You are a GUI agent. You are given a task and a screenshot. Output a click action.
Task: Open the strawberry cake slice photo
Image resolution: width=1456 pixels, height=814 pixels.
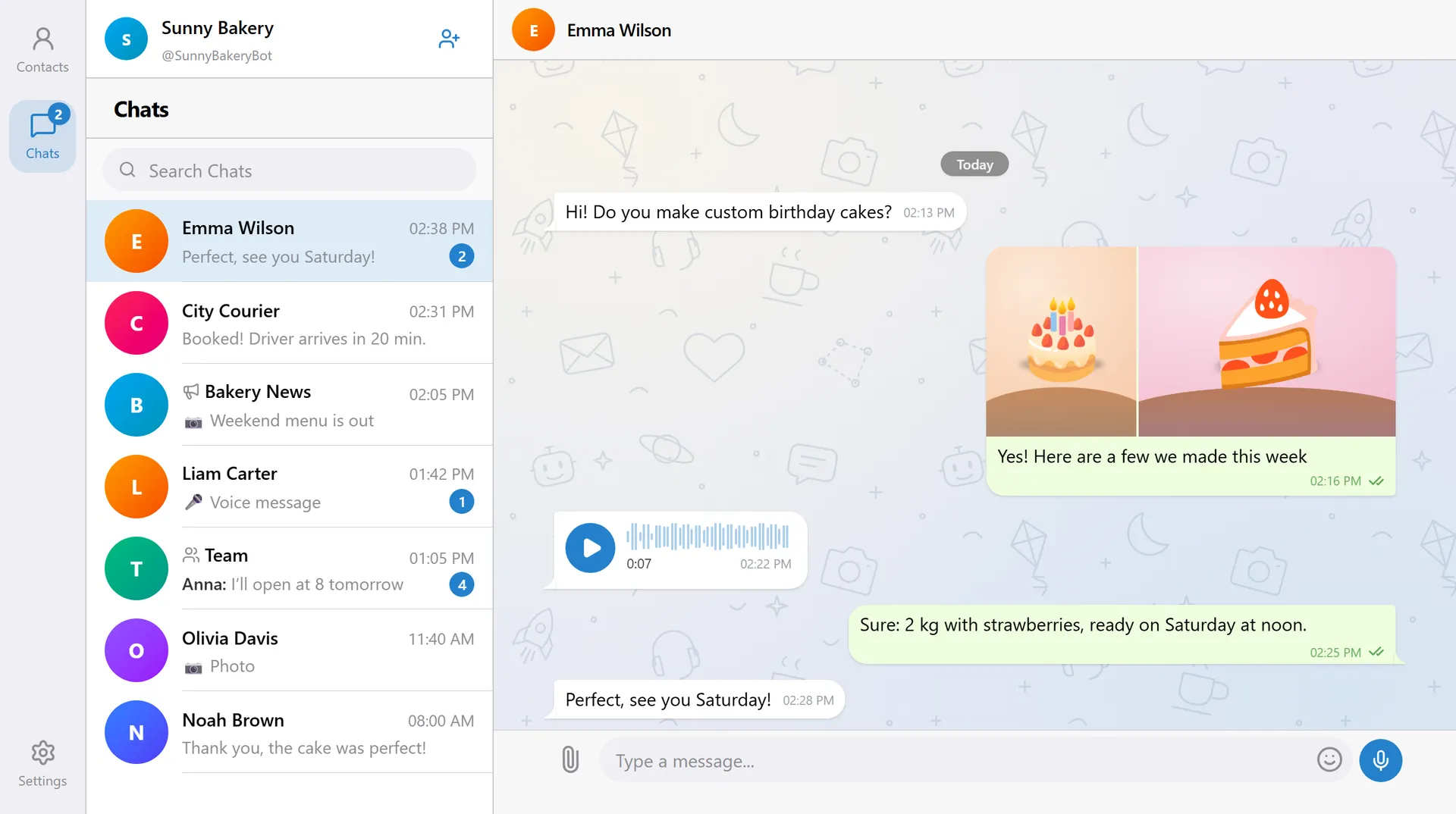coord(1266,342)
